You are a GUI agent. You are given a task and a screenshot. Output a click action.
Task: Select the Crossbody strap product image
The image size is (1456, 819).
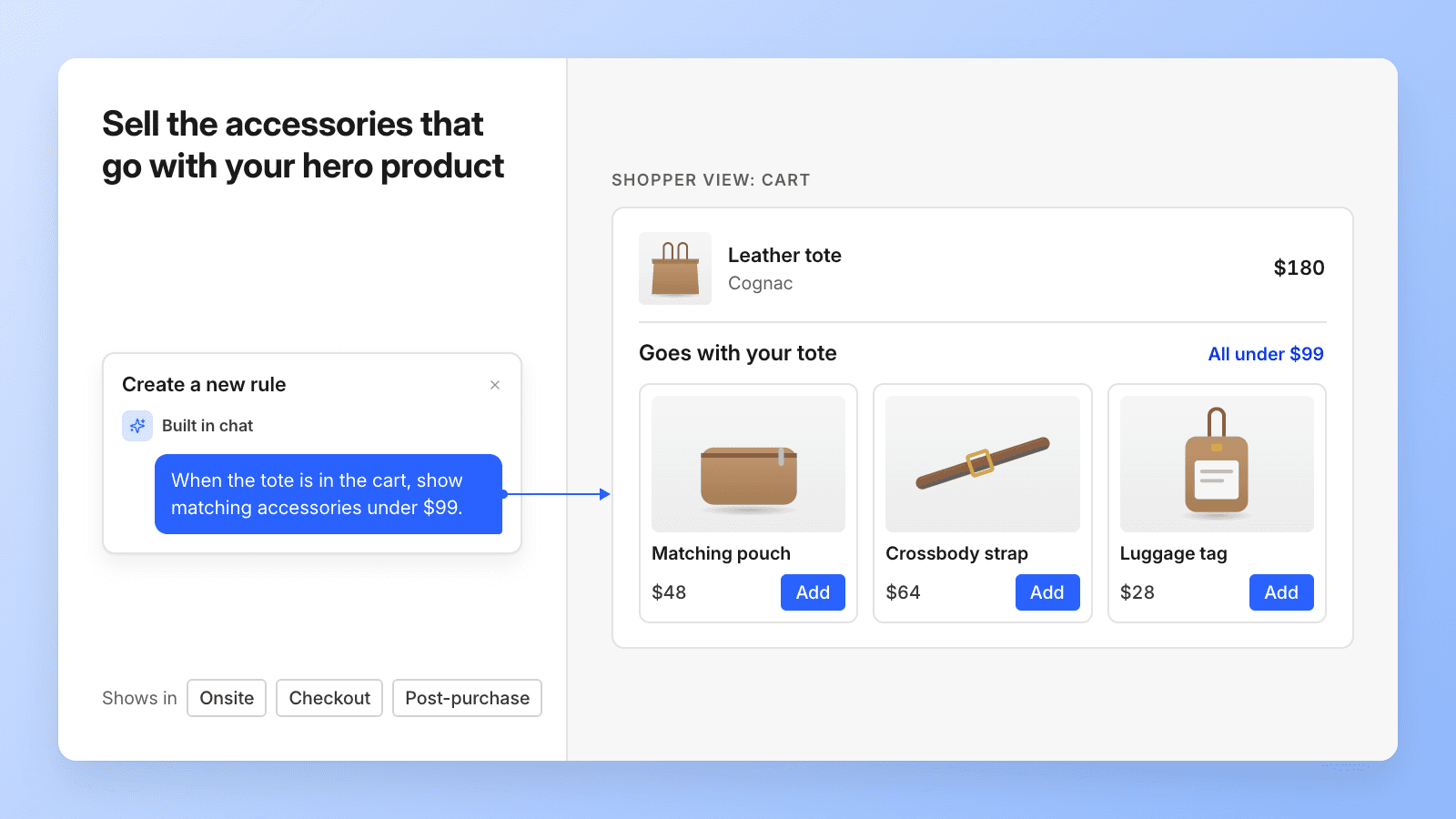click(x=983, y=464)
